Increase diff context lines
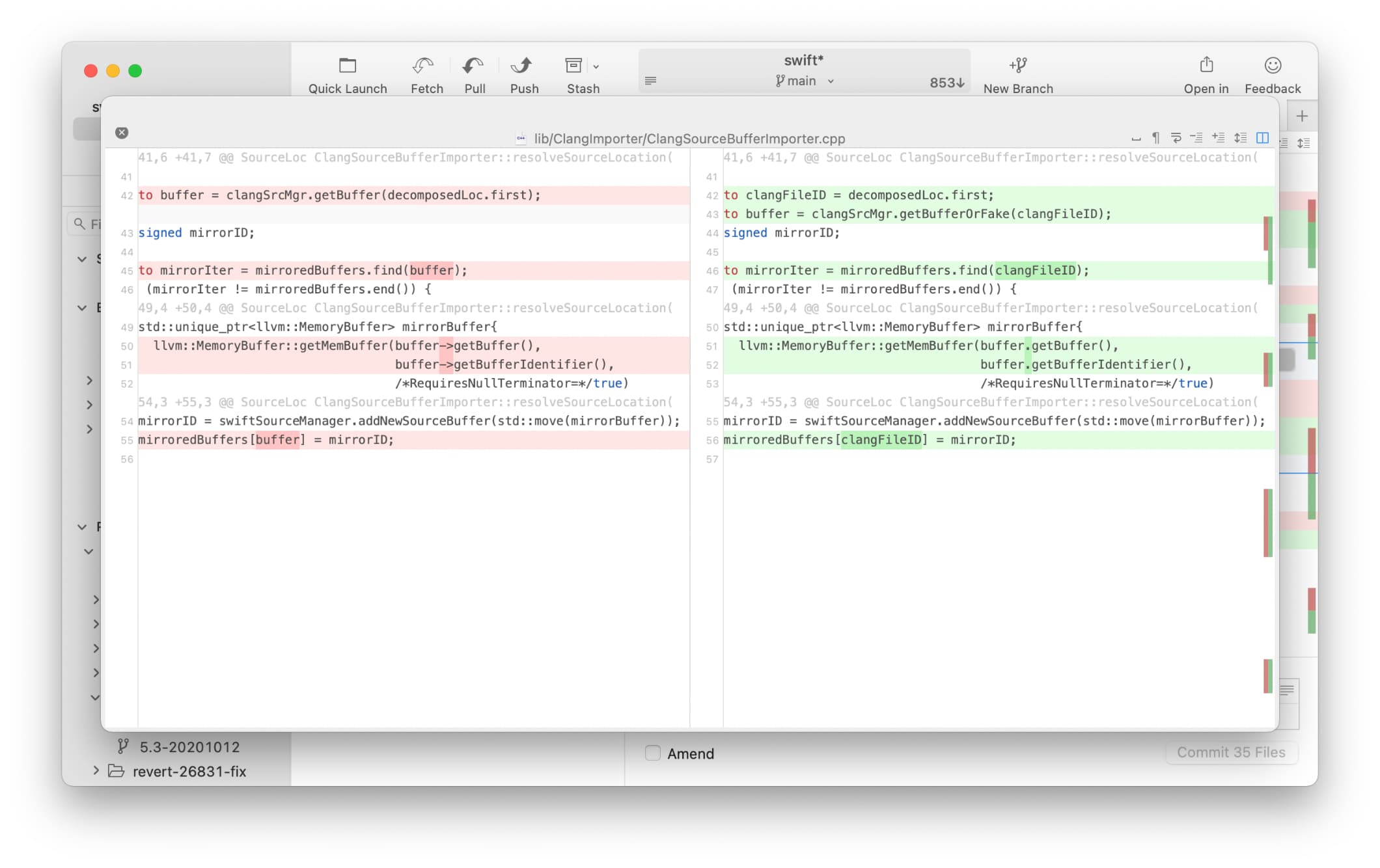This screenshot has width=1380, height=868. 1217,137
